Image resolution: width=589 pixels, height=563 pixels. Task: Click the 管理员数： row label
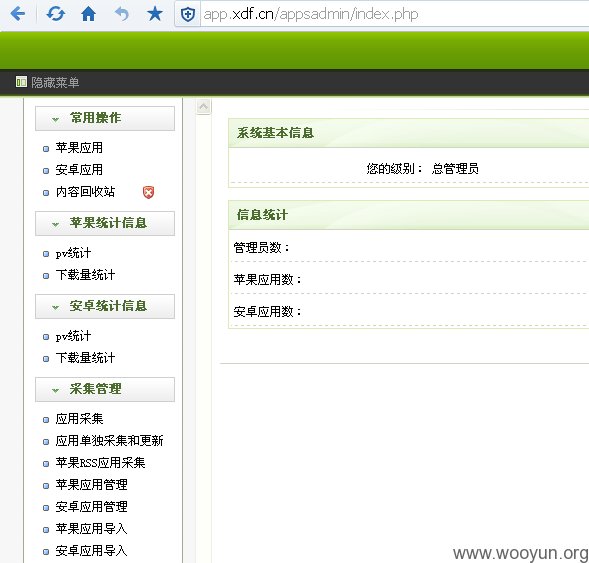coord(262,248)
